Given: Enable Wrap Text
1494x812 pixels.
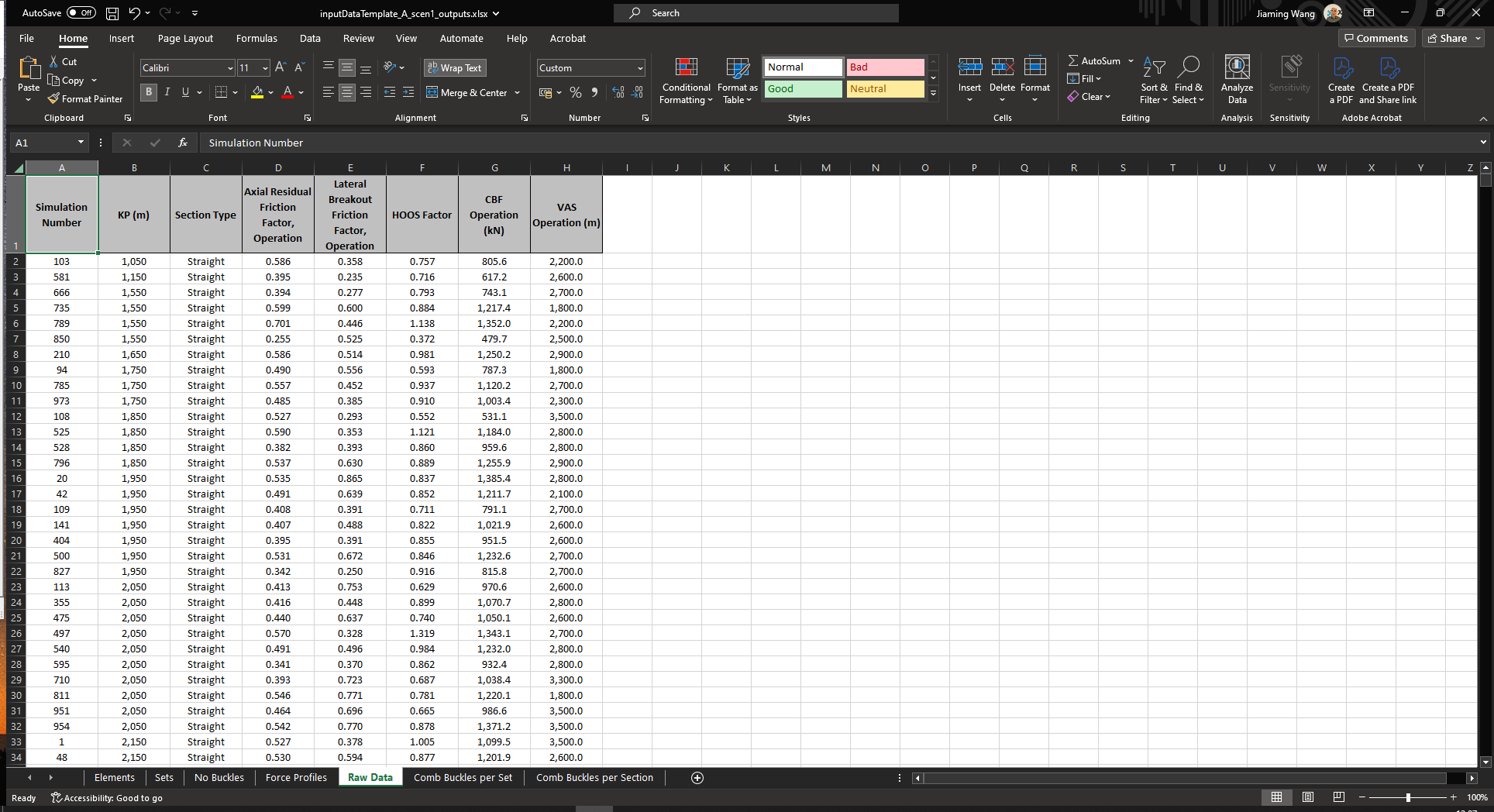Looking at the screenshot, I should pyautogui.click(x=455, y=67).
